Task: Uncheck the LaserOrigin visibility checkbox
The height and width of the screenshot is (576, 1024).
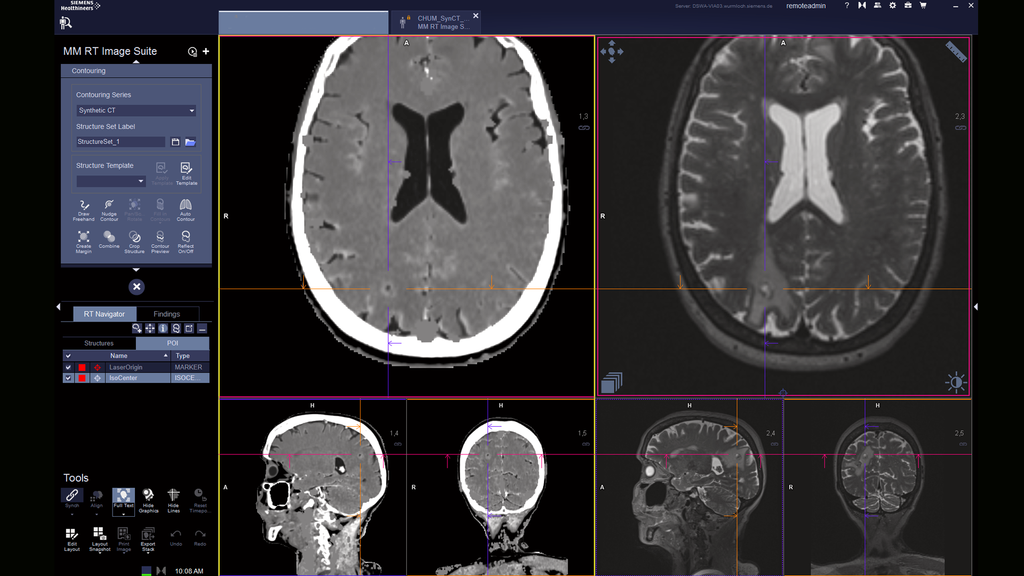Action: click(x=68, y=367)
